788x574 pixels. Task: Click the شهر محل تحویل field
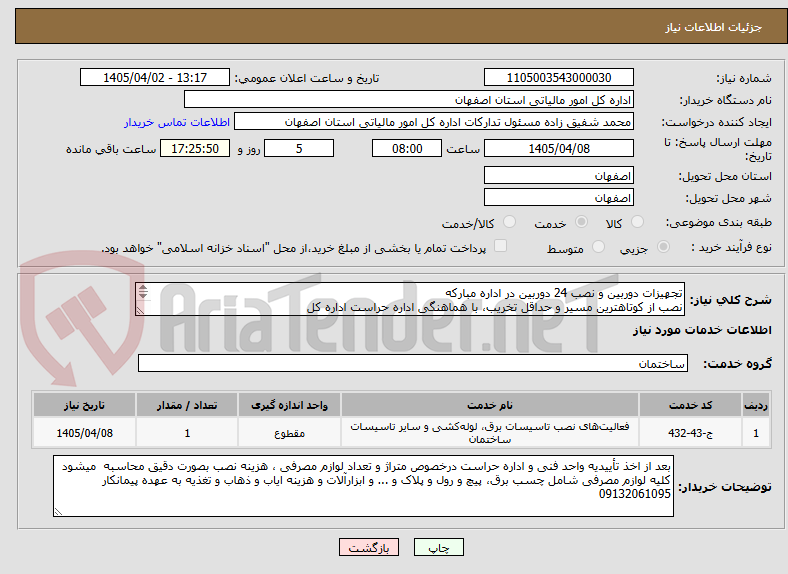click(x=558, y=197)
